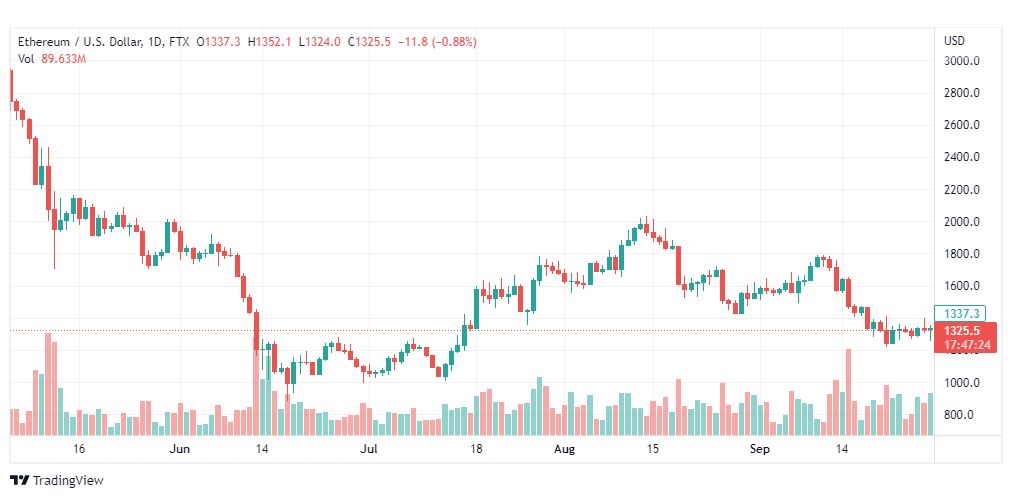1012x498 pixels.
Task: Click the 17:47:24 countdown timer label
Action: click(966, 345)
